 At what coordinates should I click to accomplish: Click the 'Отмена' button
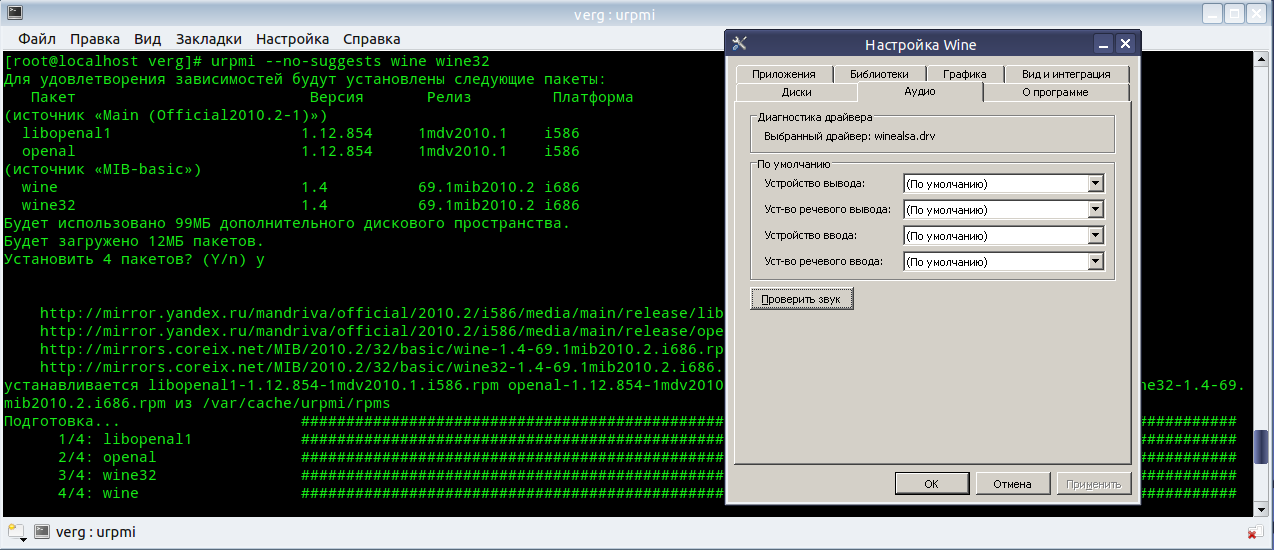(1012, 484)
